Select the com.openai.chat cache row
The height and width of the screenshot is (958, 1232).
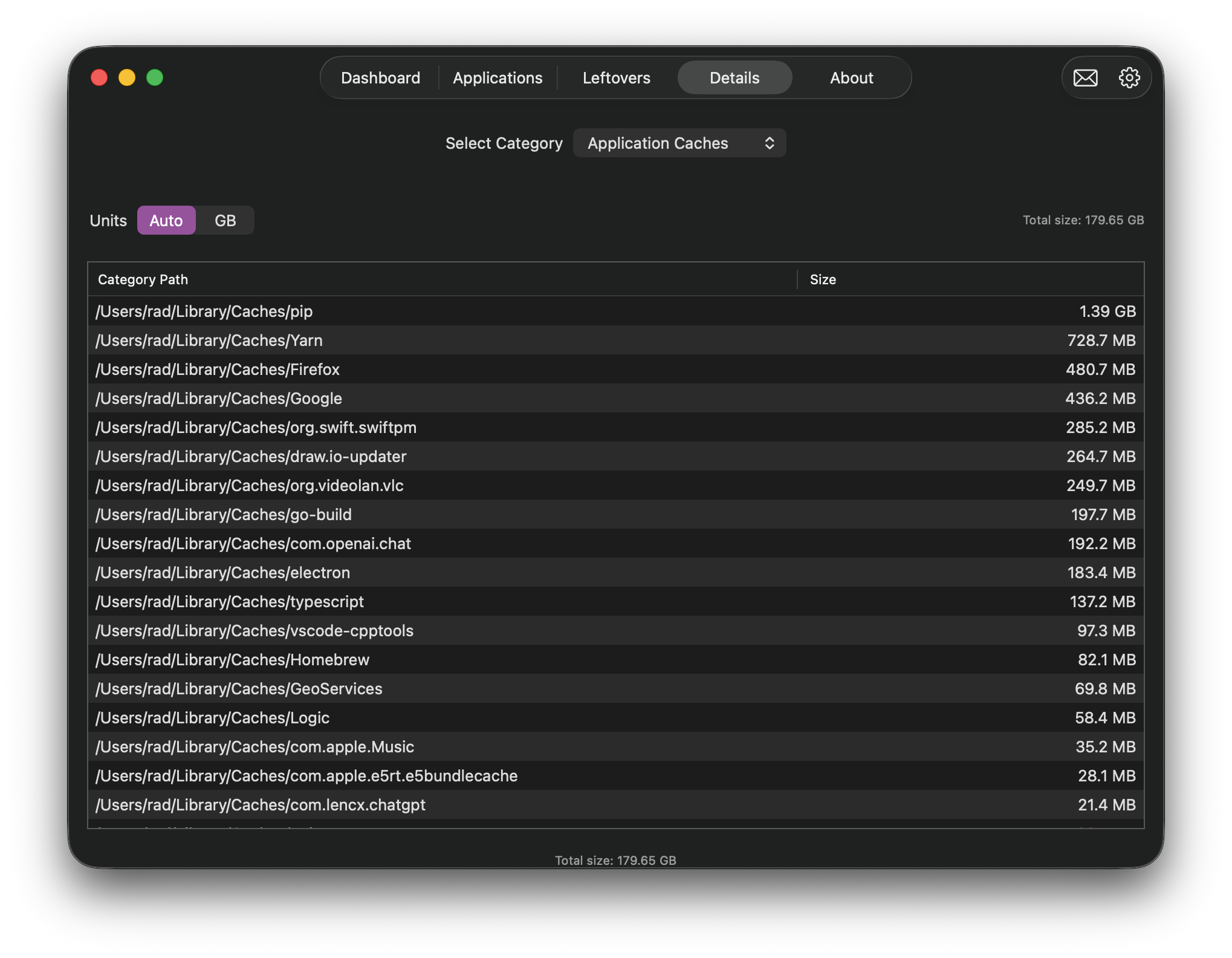pos(616,544)
